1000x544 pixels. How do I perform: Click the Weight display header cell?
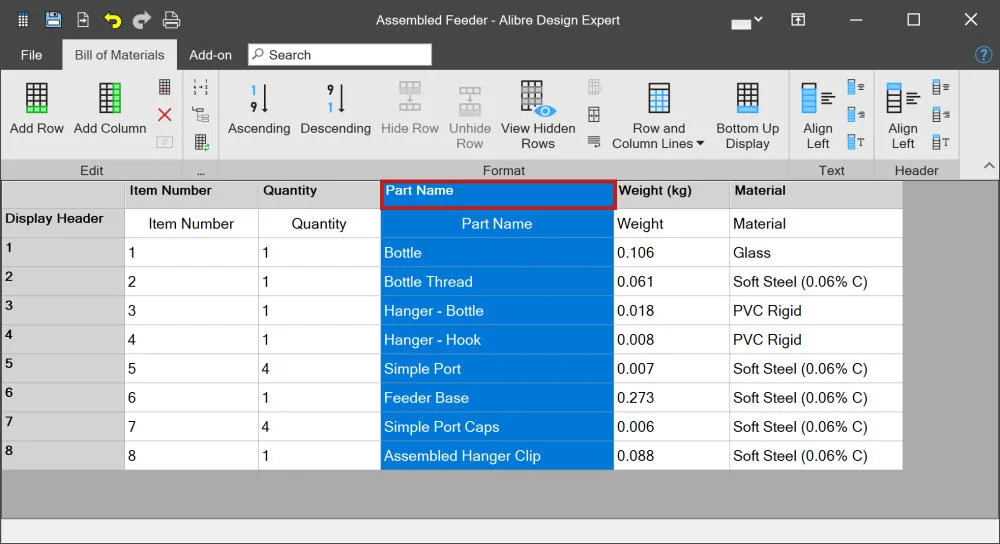click(x=672, y=223)
